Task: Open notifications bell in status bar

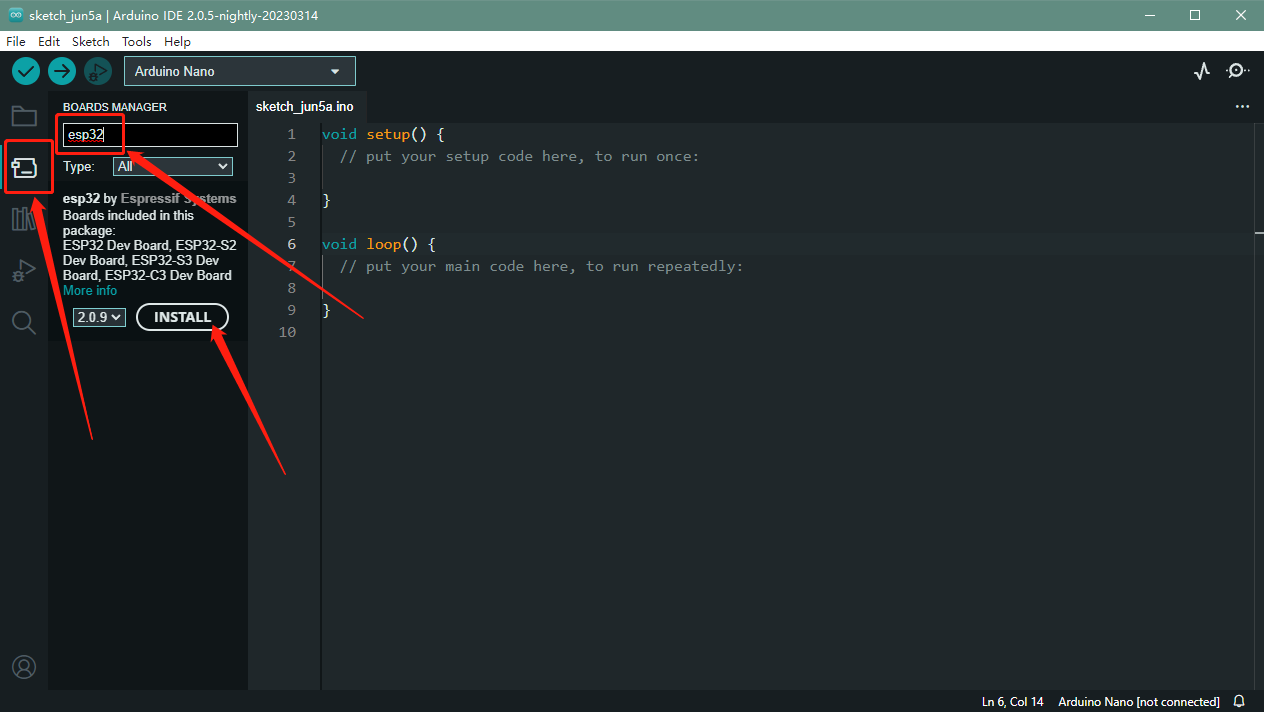Action: point(1239,701)
